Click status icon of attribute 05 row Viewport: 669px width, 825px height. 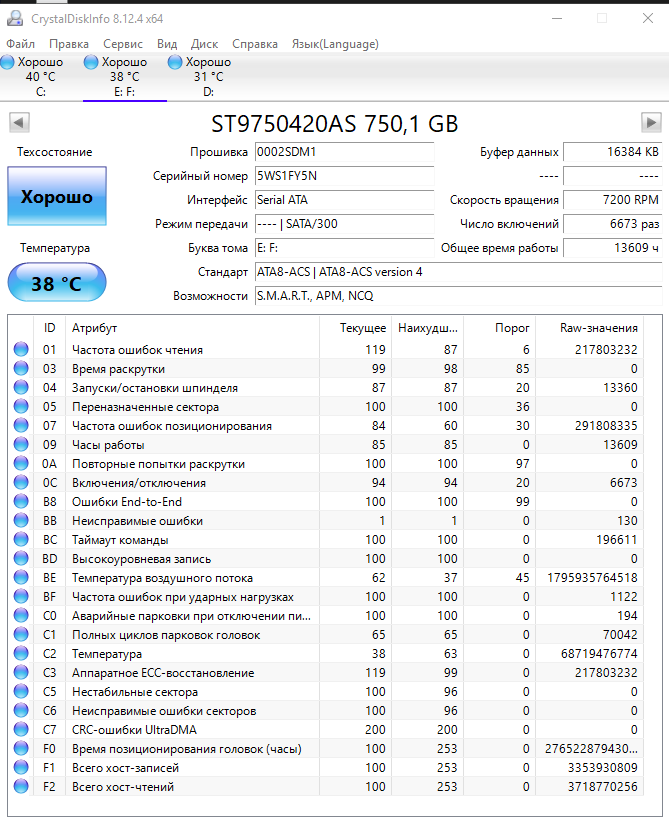(x=21, y=407)
